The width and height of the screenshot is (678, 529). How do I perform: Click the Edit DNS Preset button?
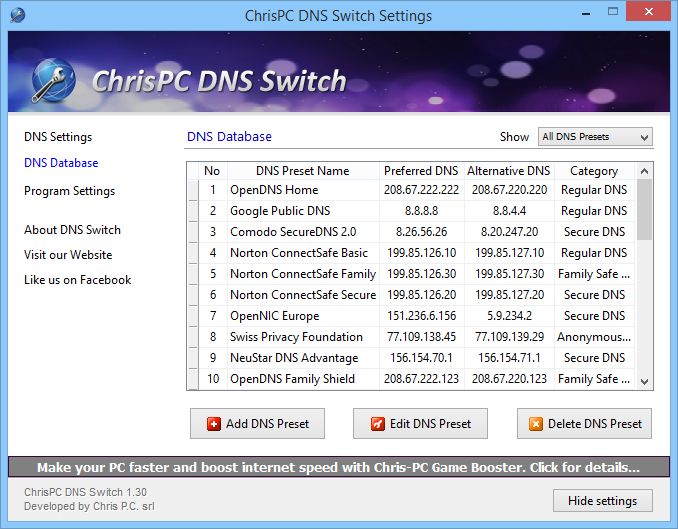tap(420, 423)
